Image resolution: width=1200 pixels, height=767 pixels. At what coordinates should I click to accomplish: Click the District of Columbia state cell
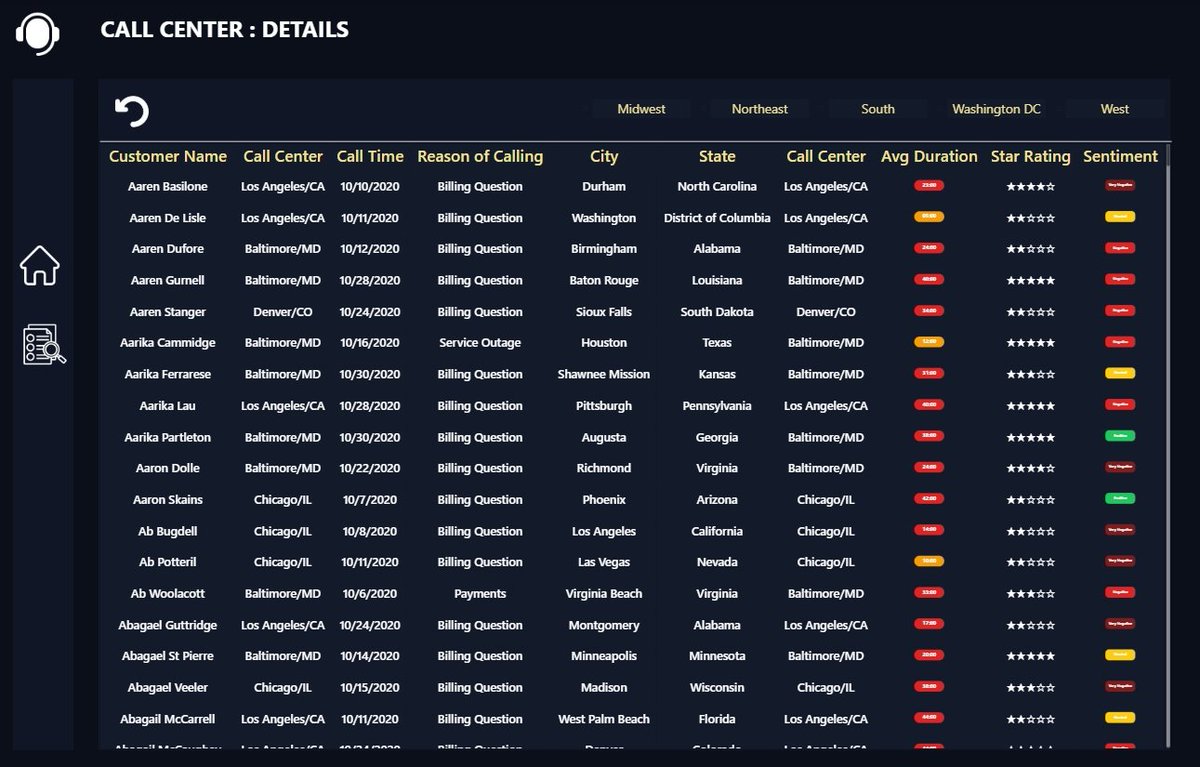[717, 218]
